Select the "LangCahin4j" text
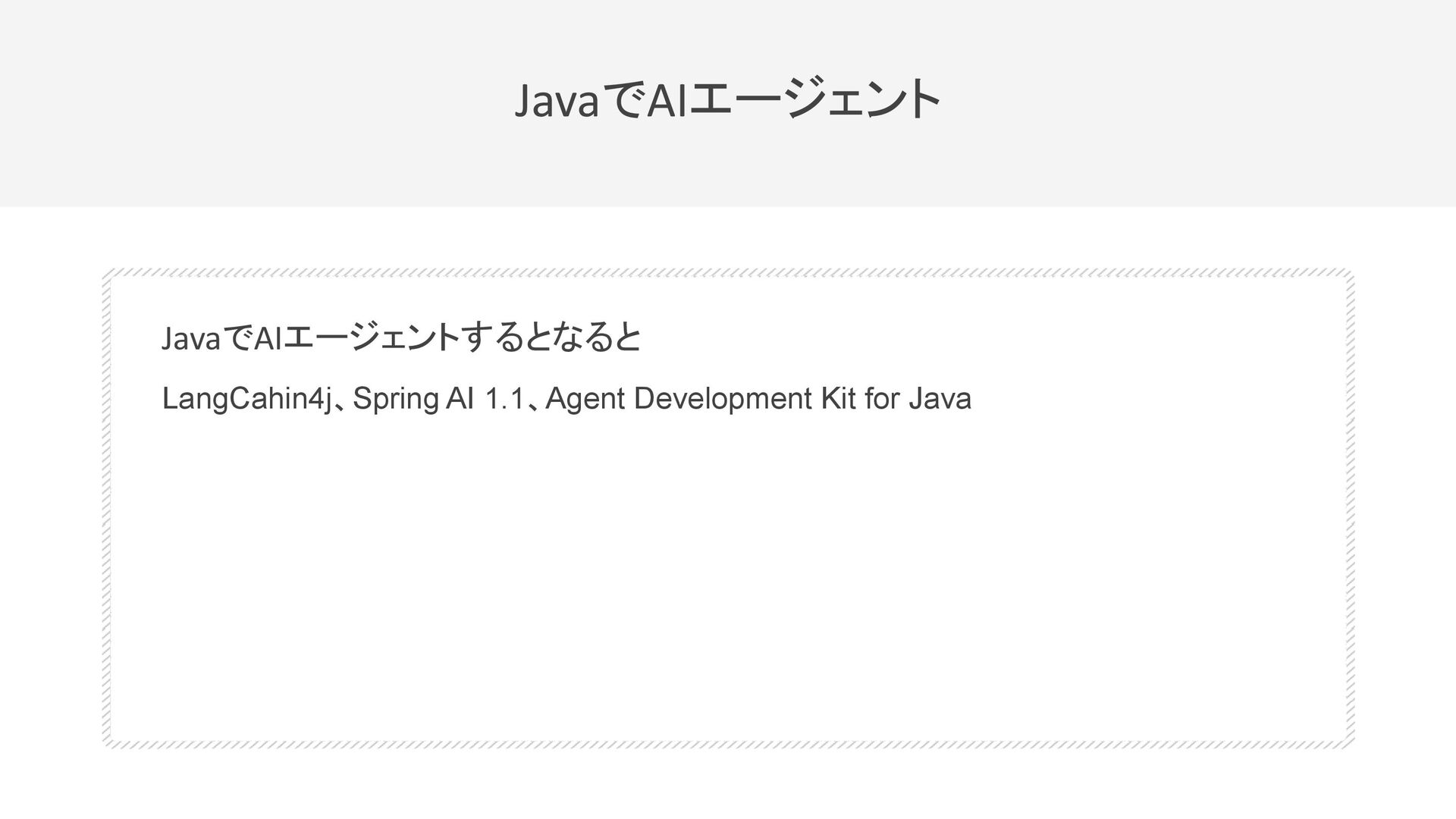The image size is (1456, 819). click(247, 399)
